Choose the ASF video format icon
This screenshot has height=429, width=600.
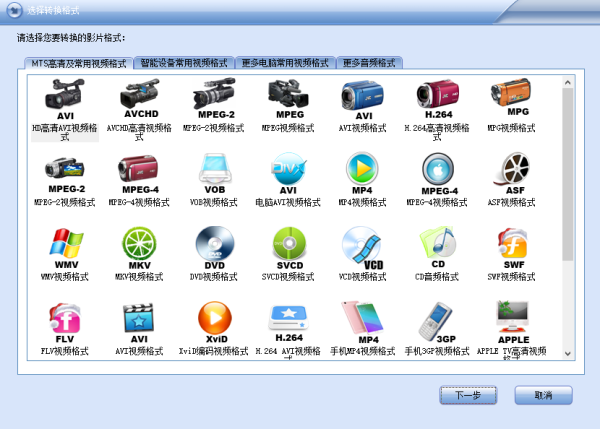pyautogui.click(x=514, y=170)
